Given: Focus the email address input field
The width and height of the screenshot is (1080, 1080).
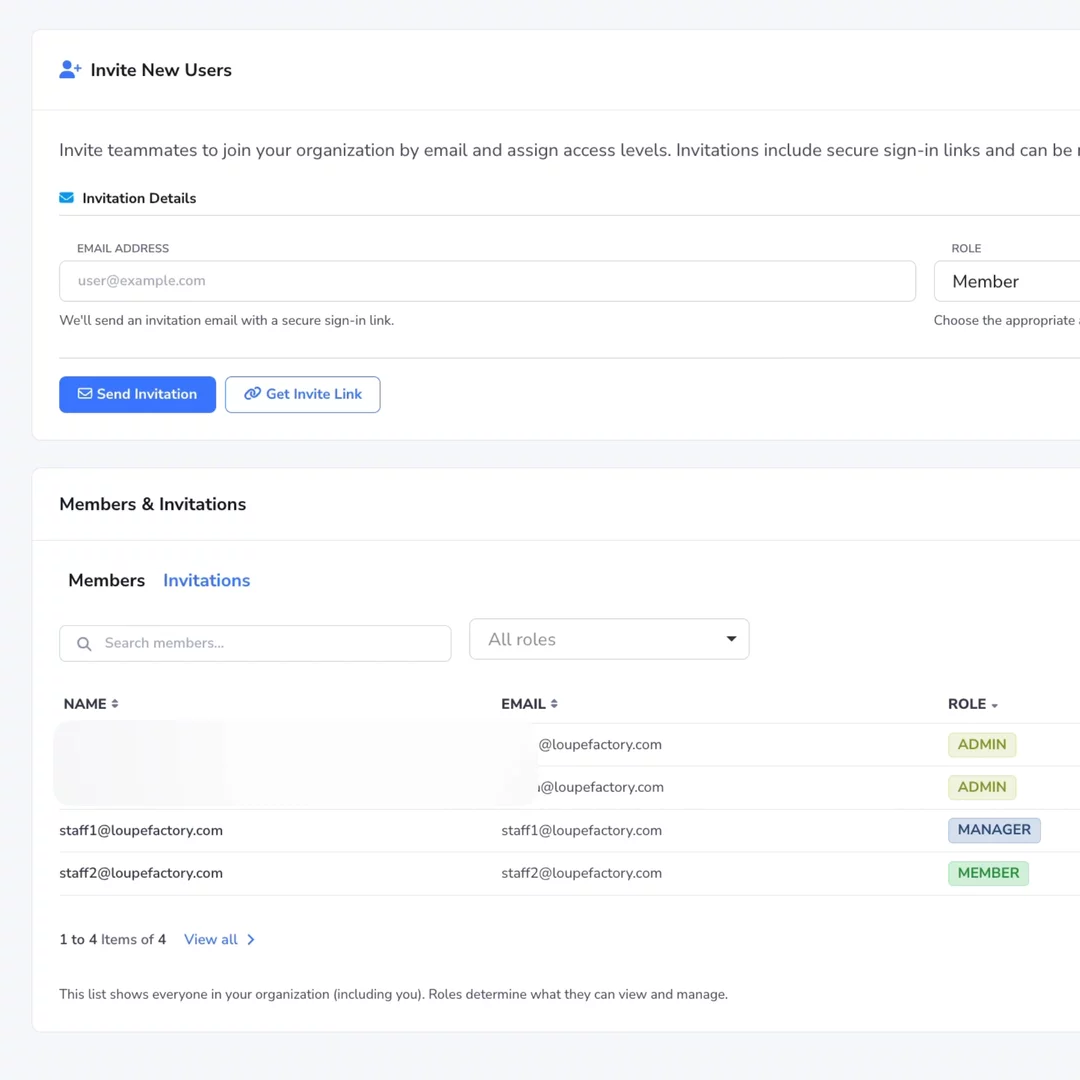Looking at the screenshot, I should (x=487, y=281).
